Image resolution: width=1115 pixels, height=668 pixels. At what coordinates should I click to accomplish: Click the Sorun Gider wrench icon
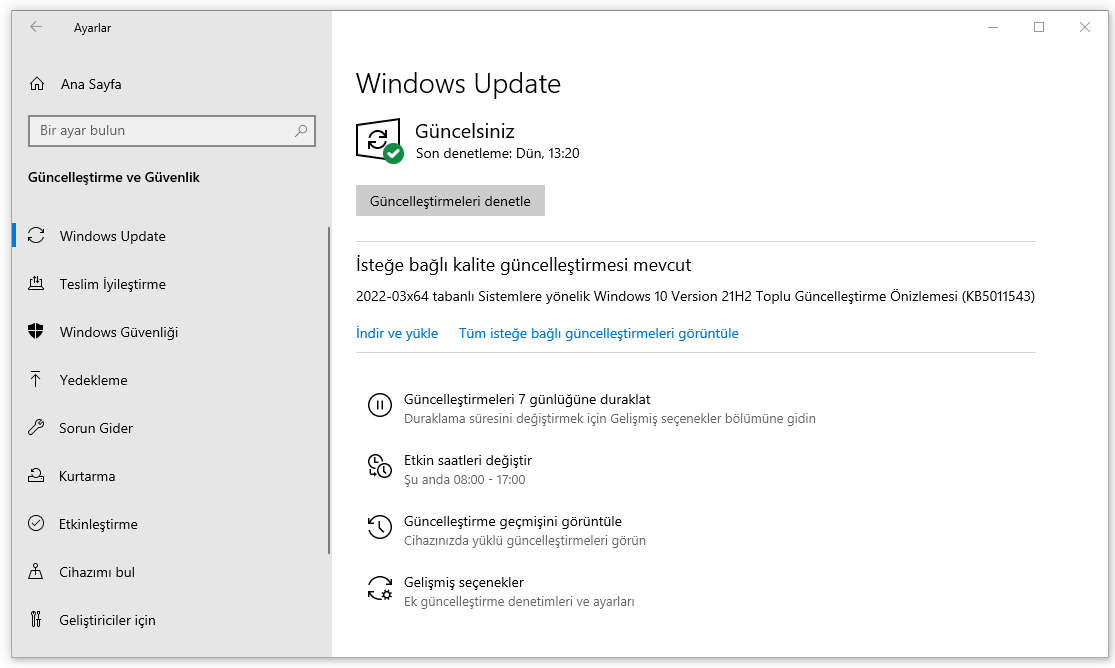click(x=36, y=428)
